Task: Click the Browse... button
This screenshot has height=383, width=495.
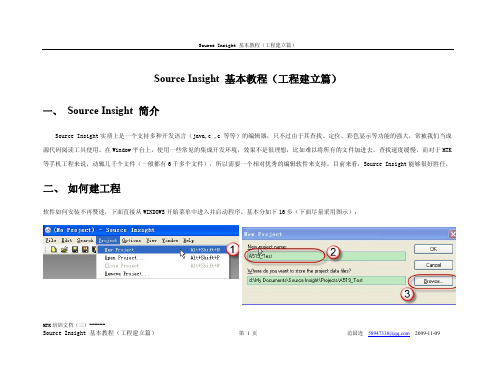Action: pyautogui.click(x=433, y=281)
